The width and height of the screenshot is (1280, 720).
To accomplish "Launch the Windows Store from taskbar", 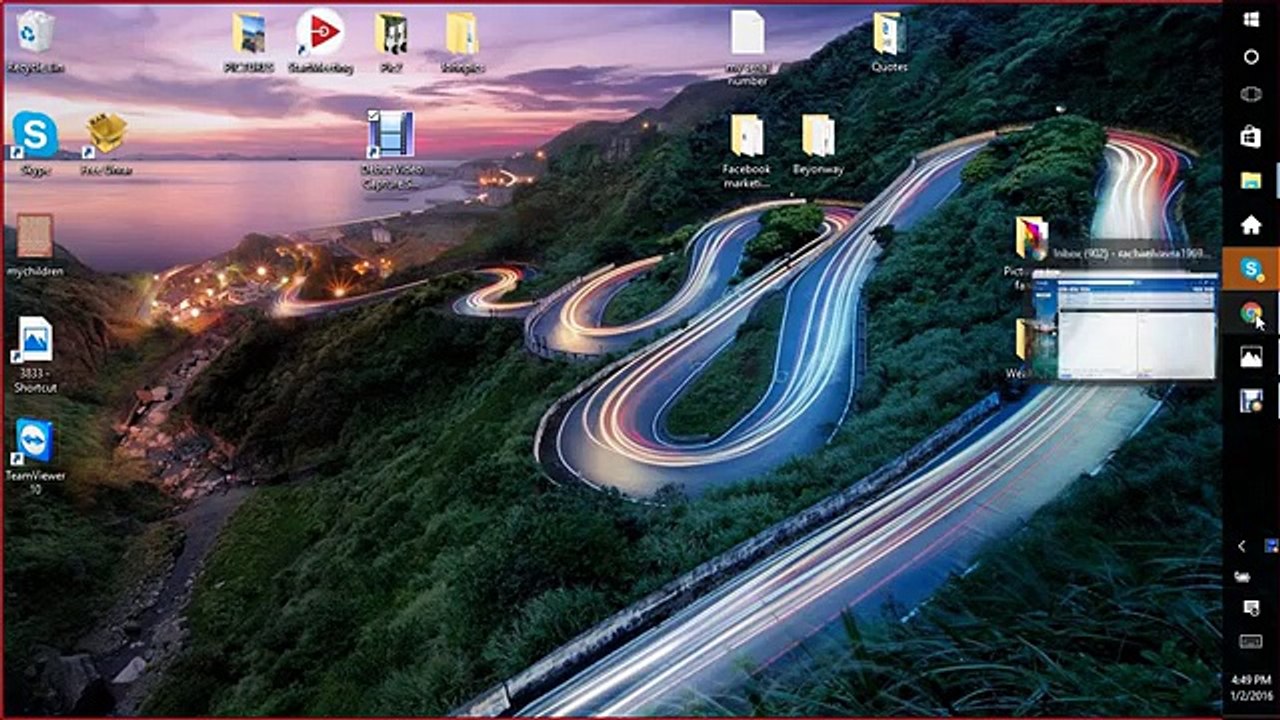I will [x=1251, y=137].
